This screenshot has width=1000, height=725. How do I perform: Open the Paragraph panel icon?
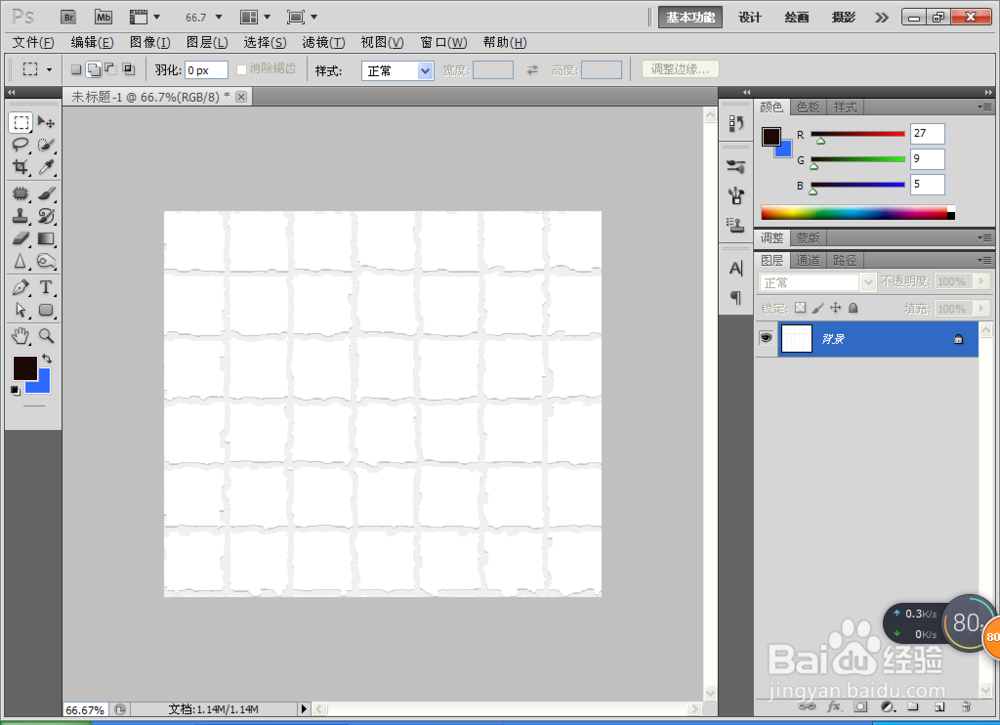tap(736, 297)
